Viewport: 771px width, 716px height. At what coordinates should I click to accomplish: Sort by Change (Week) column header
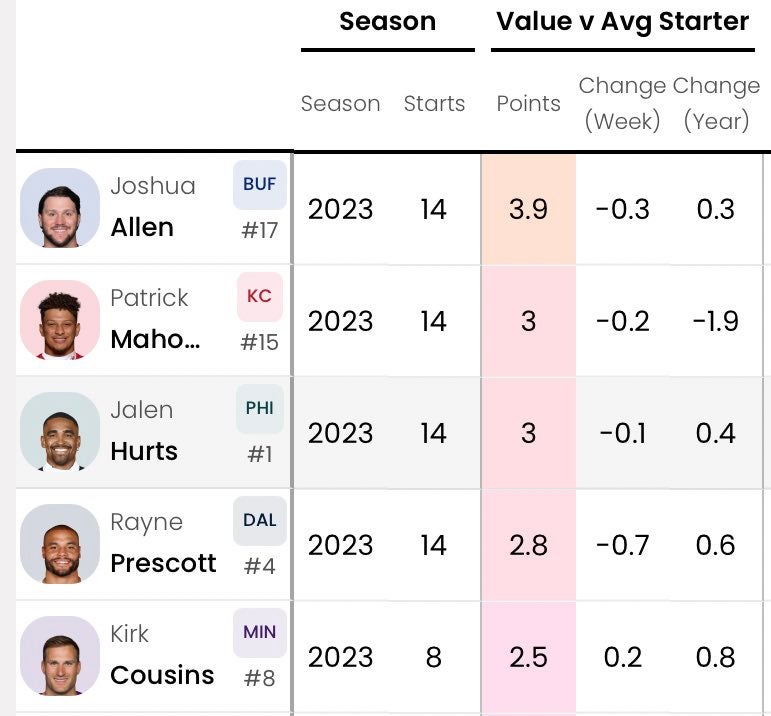pyautogui.click(x=622, y=104)
